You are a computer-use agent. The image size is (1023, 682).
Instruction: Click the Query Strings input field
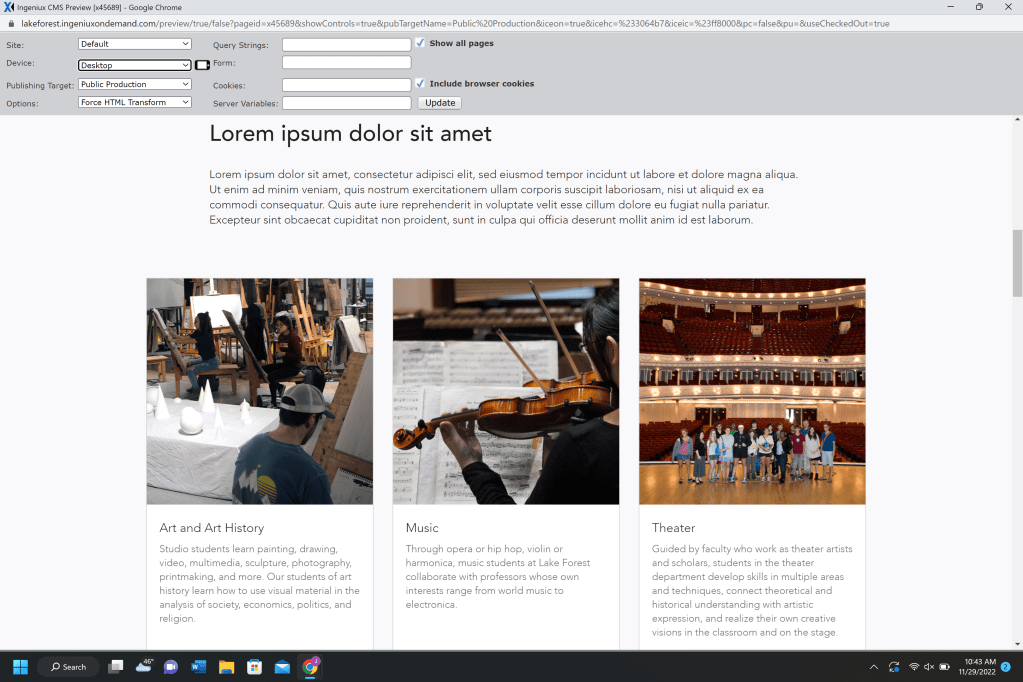(x=346, y=45)
